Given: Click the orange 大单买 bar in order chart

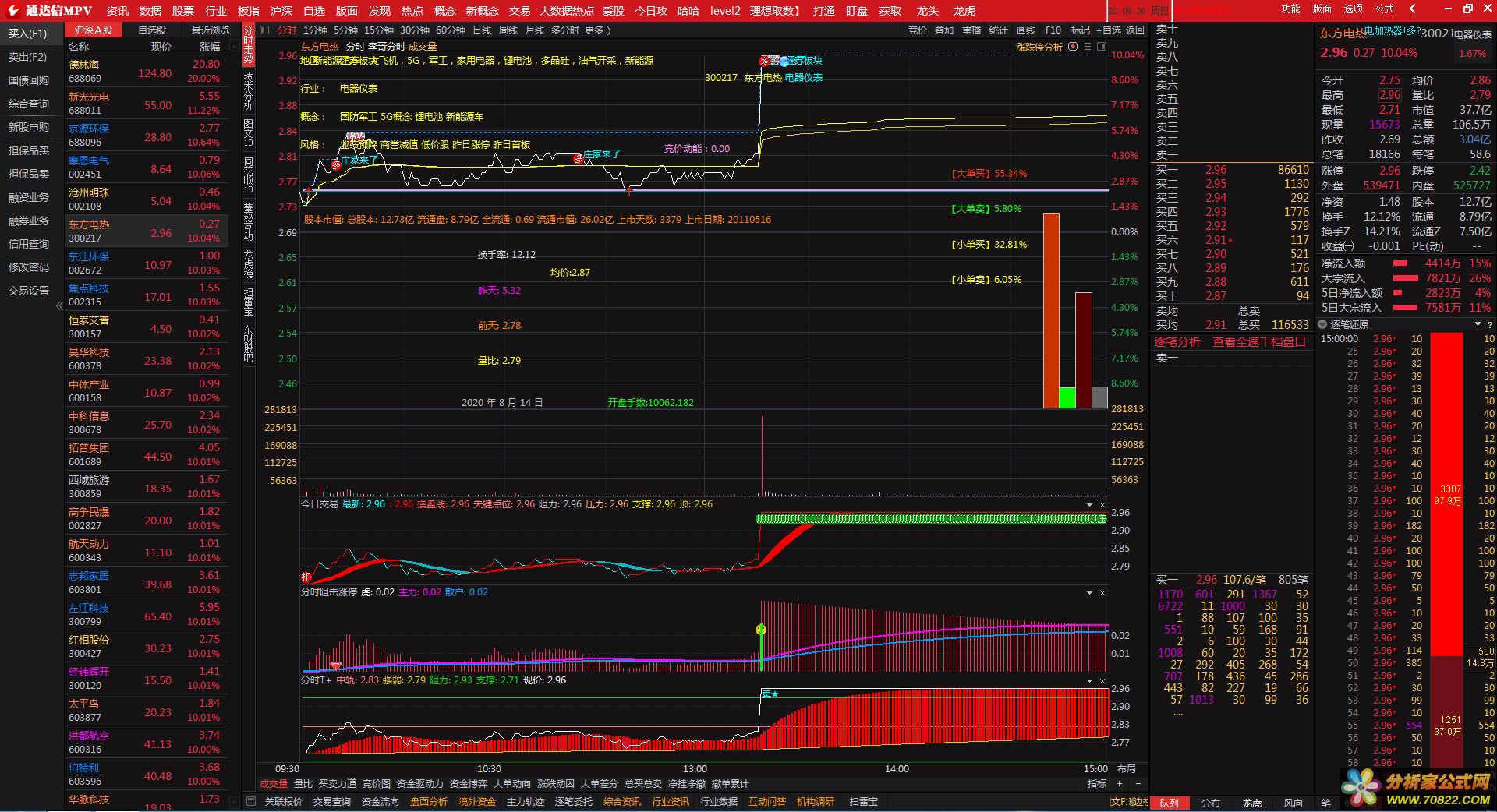Looking at the screenshot, I should tap(1051, 310).
